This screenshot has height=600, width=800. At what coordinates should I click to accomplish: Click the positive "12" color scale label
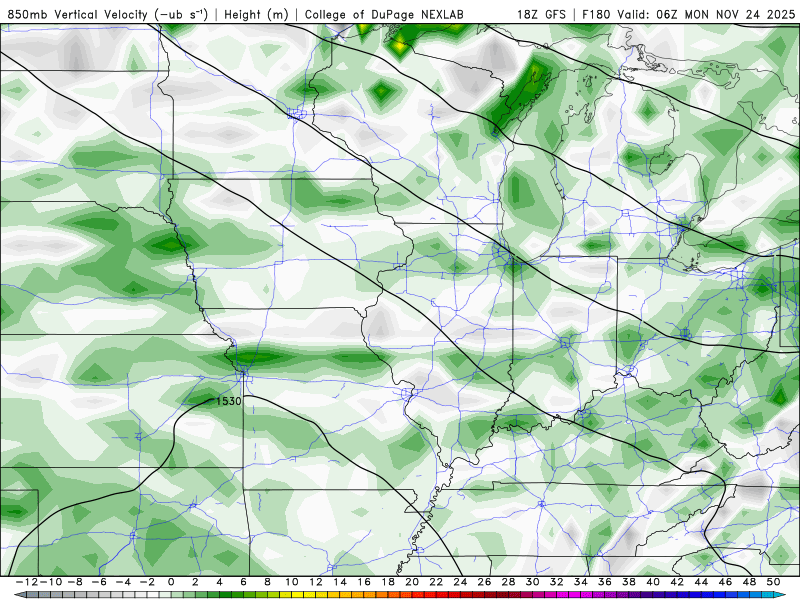pyautogui.click(x=316, y=582)
